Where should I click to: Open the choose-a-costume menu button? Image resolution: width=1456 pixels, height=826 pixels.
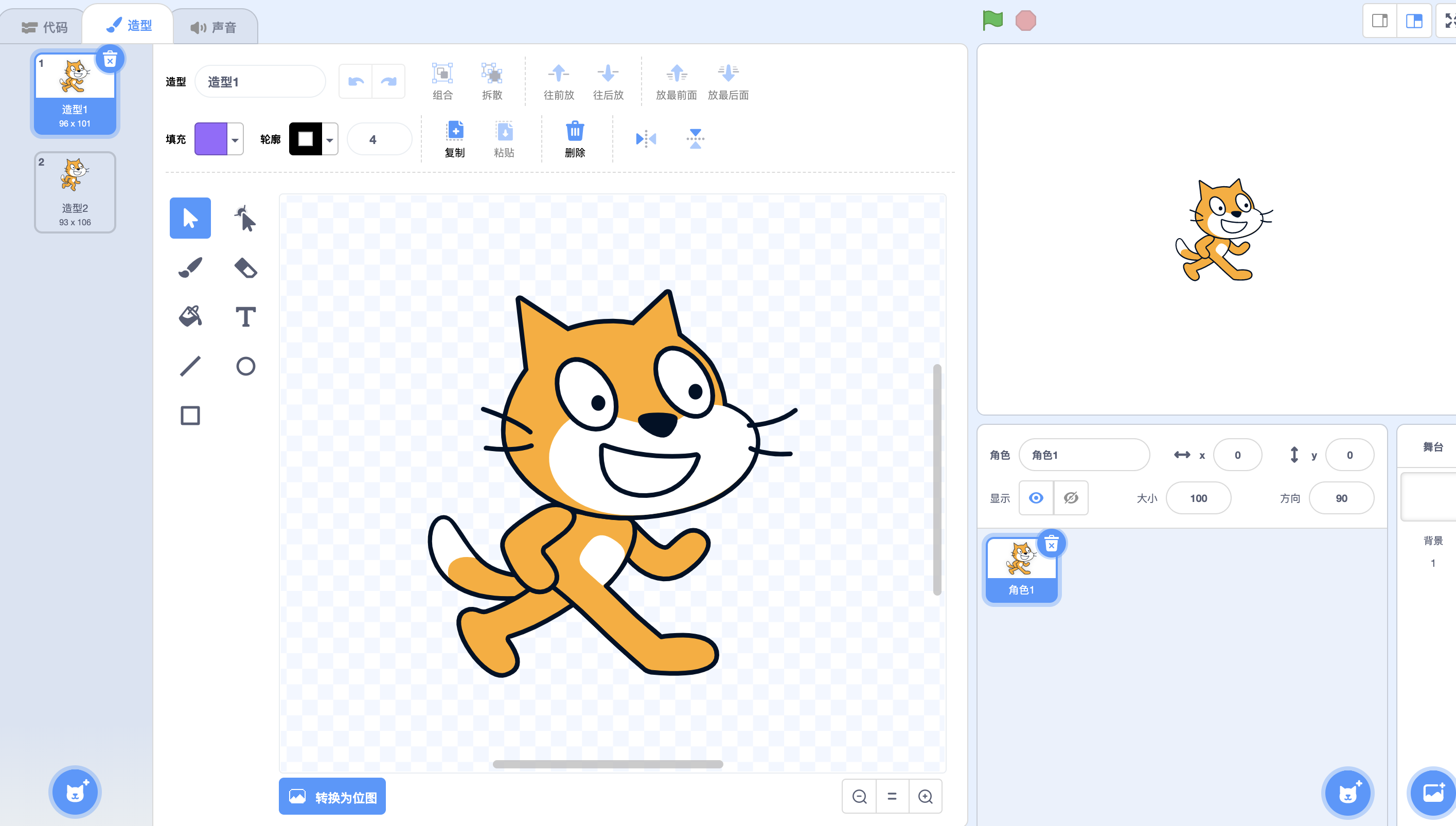(x=75, y=793)
